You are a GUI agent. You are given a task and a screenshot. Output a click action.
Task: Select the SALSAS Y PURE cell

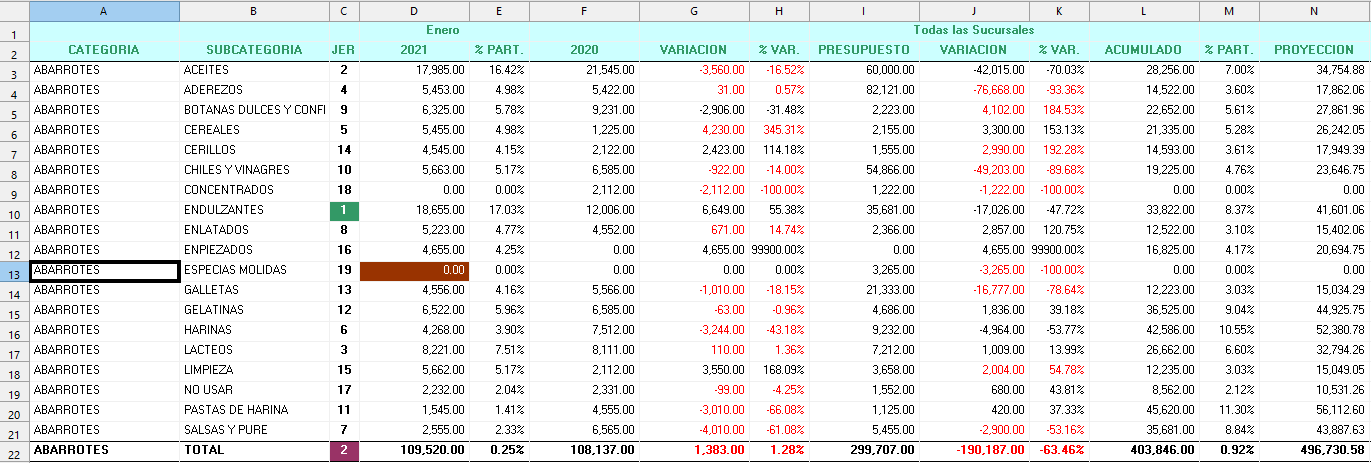254,429
